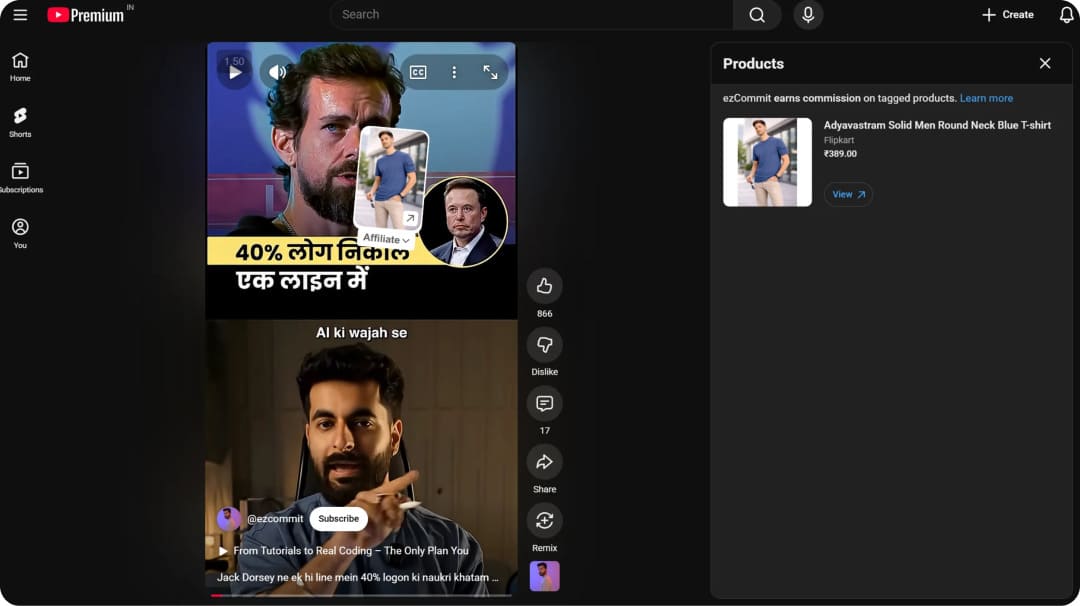Expand the Short description 'Jack Dorsey ne ek hi line'
Image resolution: width=1080 pixels, height=606 pixels.
[x=357, y=578]
